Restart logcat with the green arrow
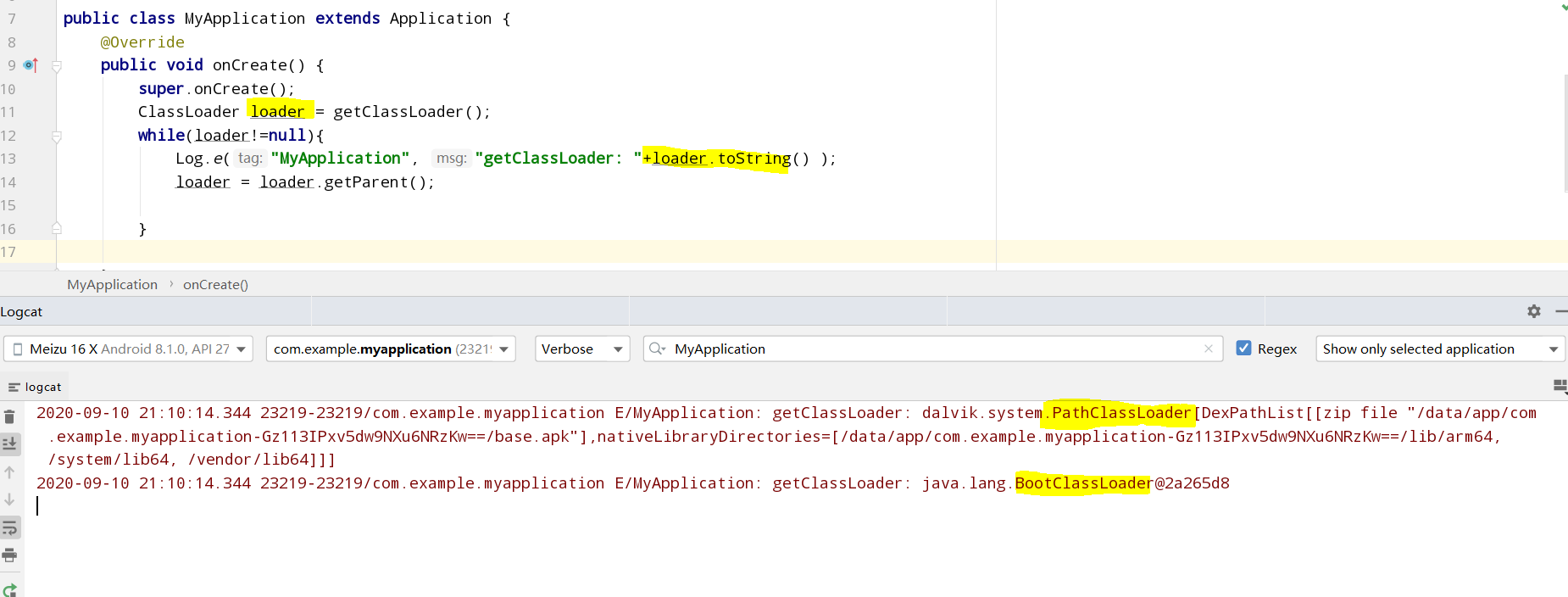The image size is (1568, 597). (x=9, y=589)
